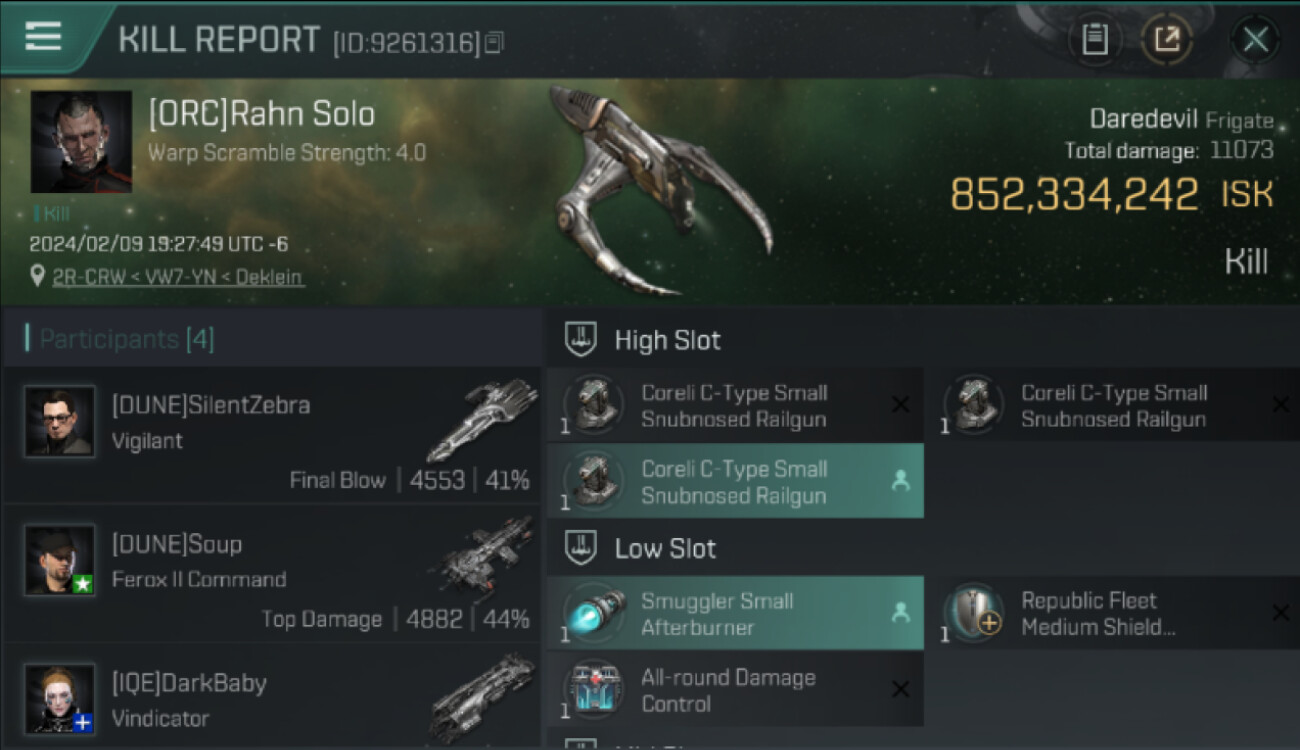Click the Republic Fleet Medium Shield icon
The height and width of the screenshot is (750, 1300).
click(x=974, y=613)
